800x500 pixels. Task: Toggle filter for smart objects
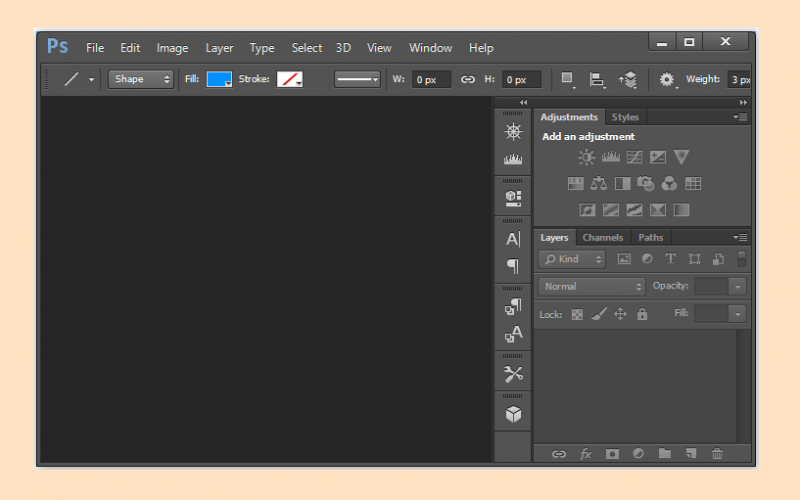click(x=718, y=259)
